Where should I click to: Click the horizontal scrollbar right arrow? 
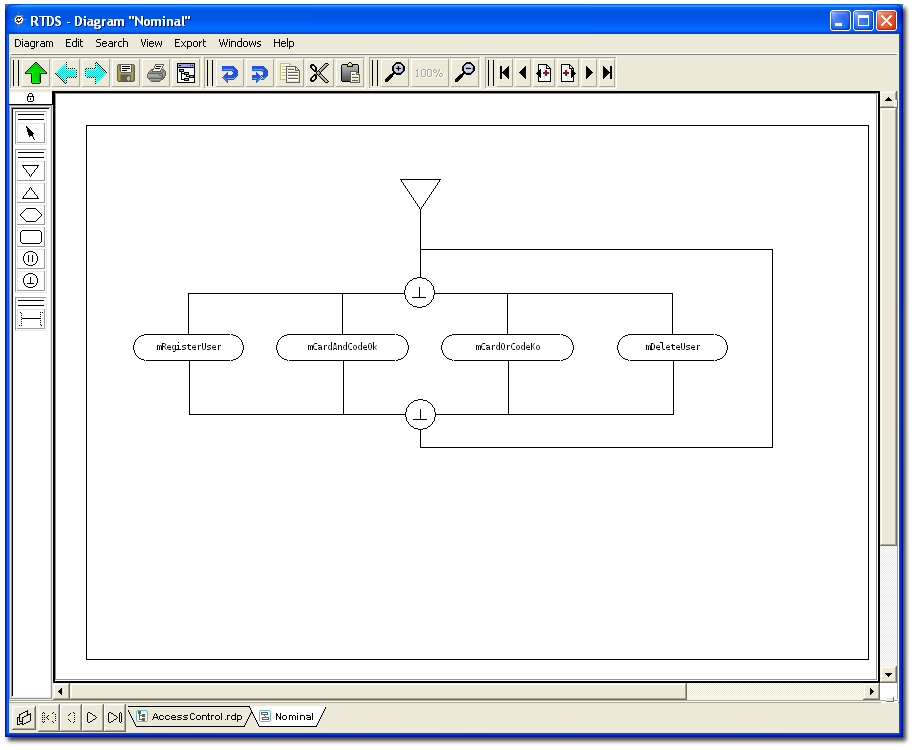click(872, 691)
